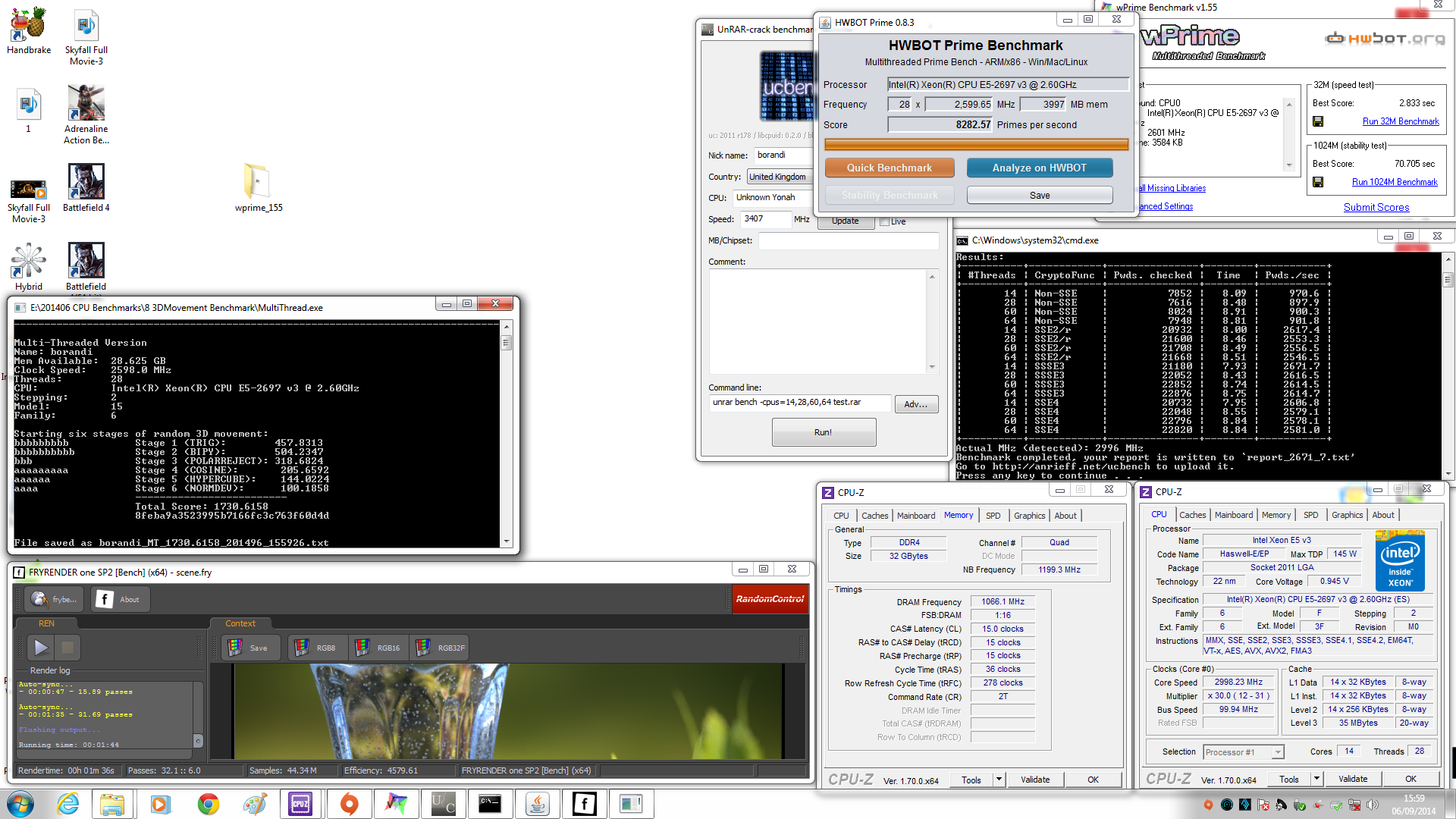This screenshot has height=819, width=1456.
Task: Click Intel Xeon logo in CPU-Z
Action: pyautogui.click(x=1400, y=561)
